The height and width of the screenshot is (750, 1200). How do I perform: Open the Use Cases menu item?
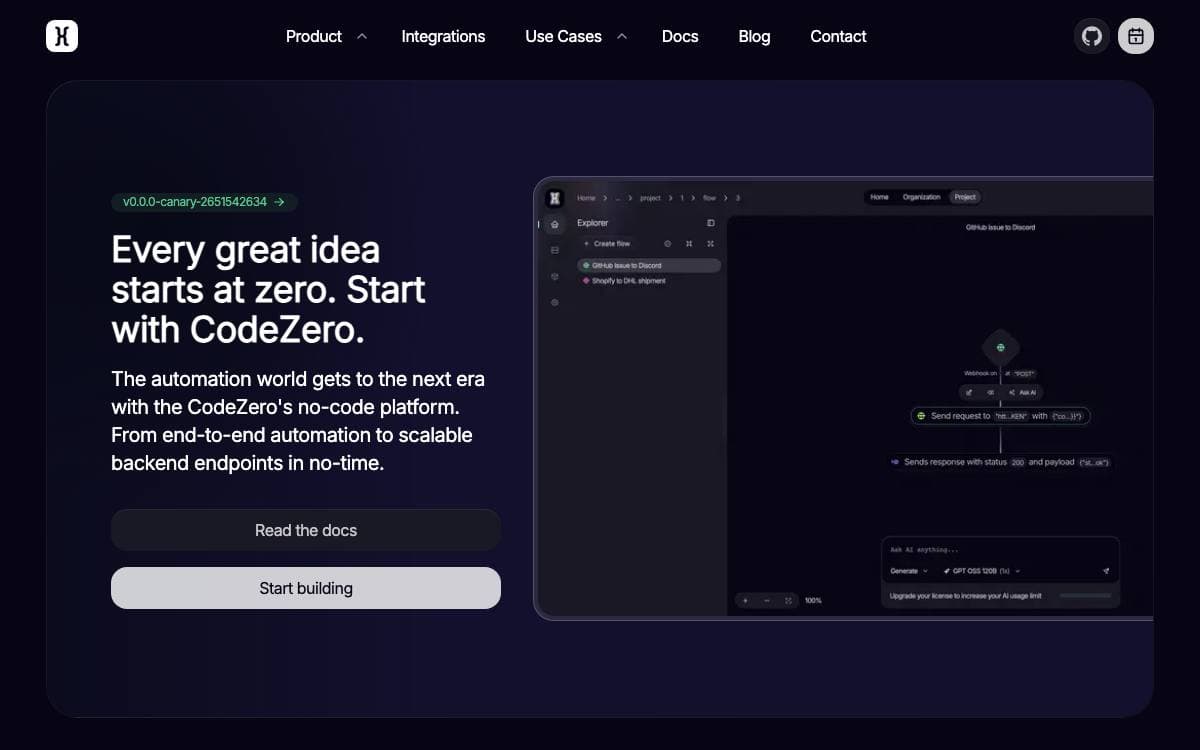click(x=563, y=36)
